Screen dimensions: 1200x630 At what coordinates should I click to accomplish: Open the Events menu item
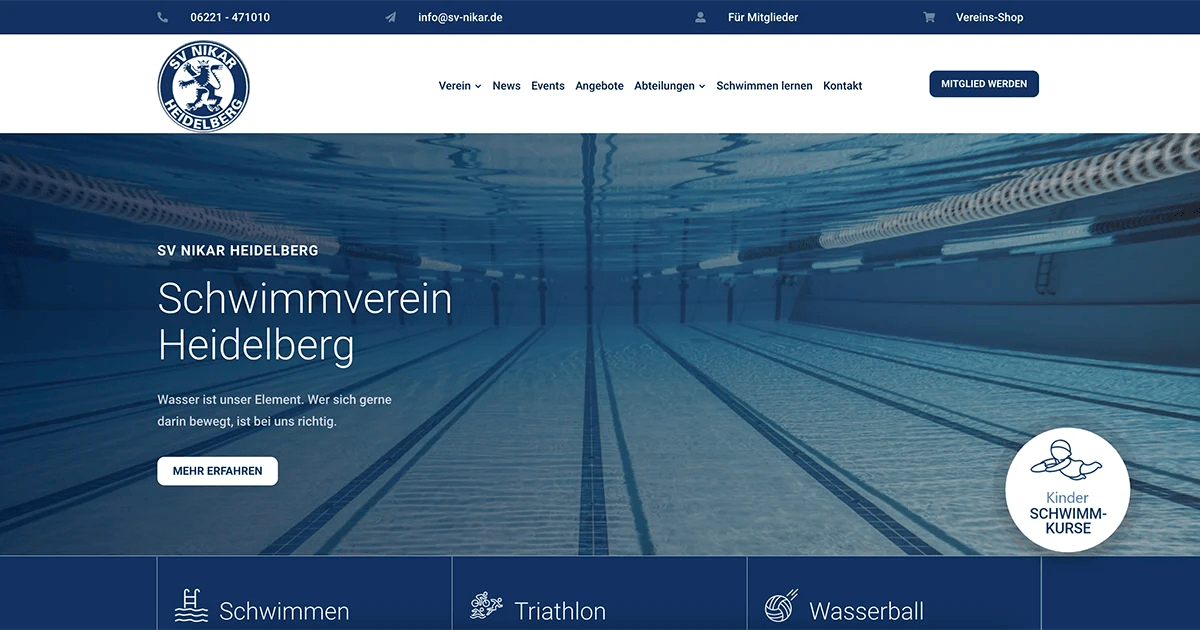(x=548, y=86)
